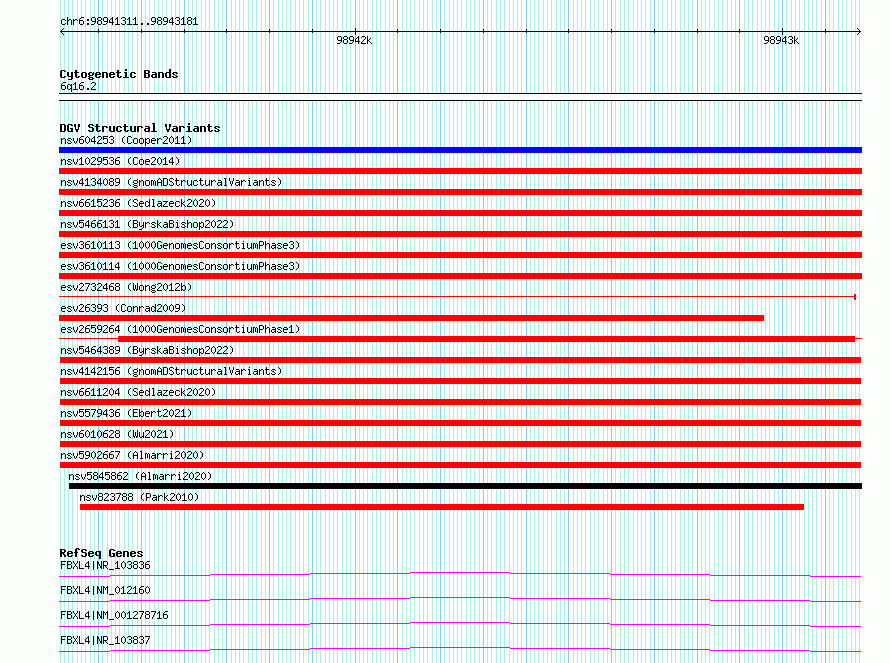Open the FBXL4|NR_103836 gene label
Image resolution: width=890 pixels, height=663 pixels.
pyautogui.click(x=105, y=565)
